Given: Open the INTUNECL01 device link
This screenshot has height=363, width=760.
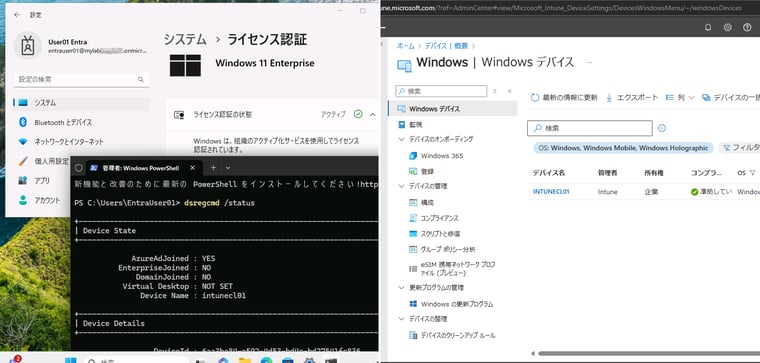Looking at the screenshot, I should (x=551, y=191).
